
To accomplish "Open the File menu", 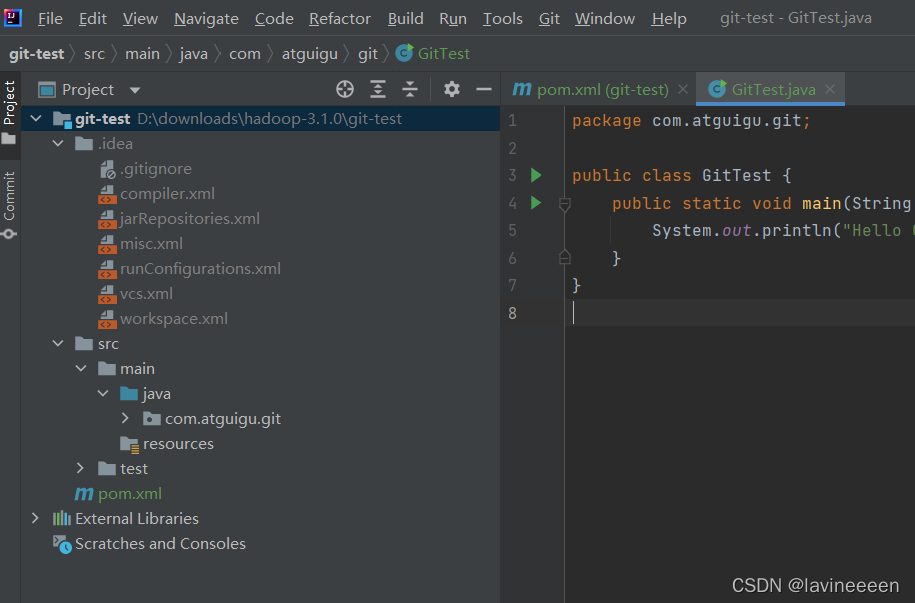I will pyautogui.click(x=50, y=19).
